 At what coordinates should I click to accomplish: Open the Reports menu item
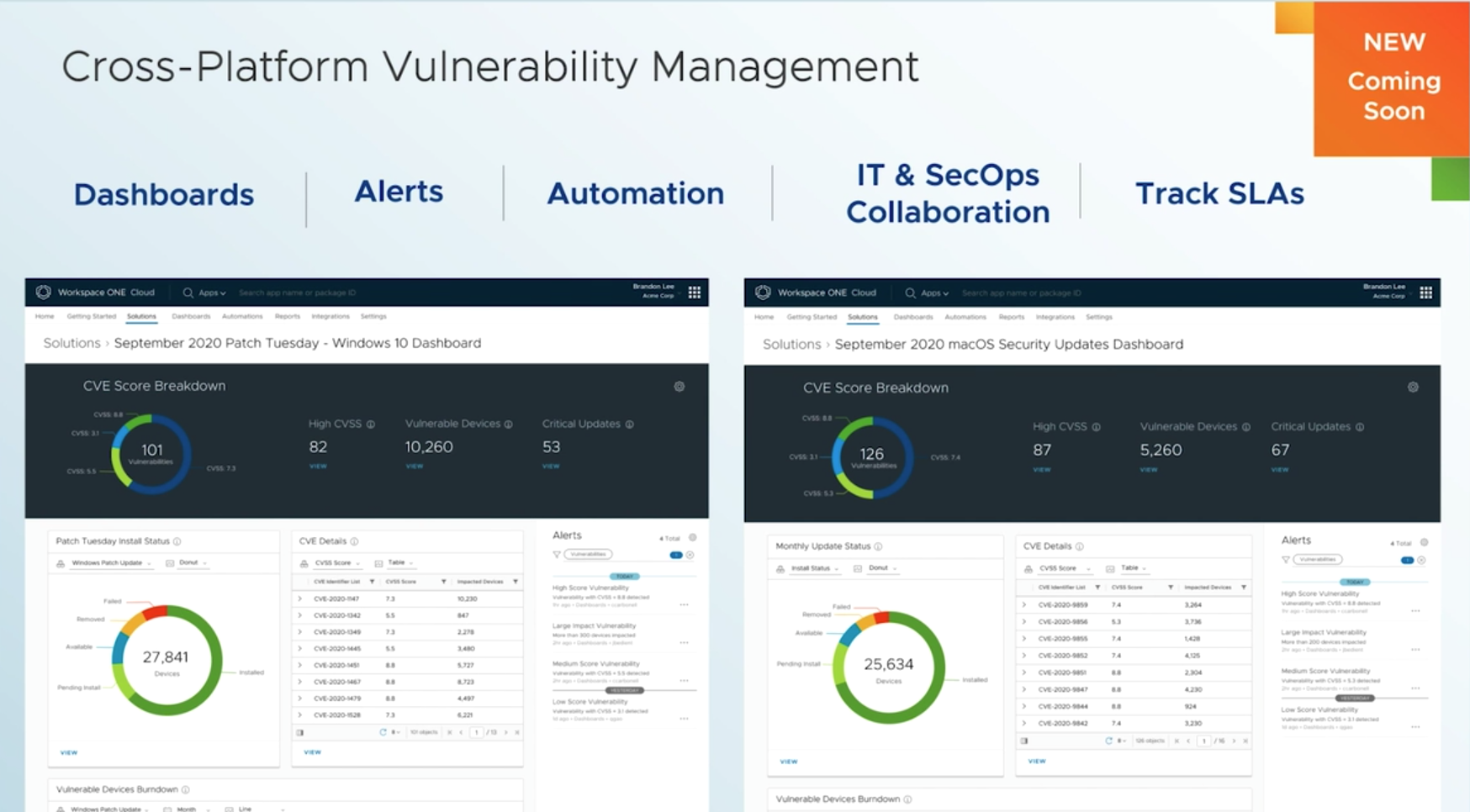288,316
